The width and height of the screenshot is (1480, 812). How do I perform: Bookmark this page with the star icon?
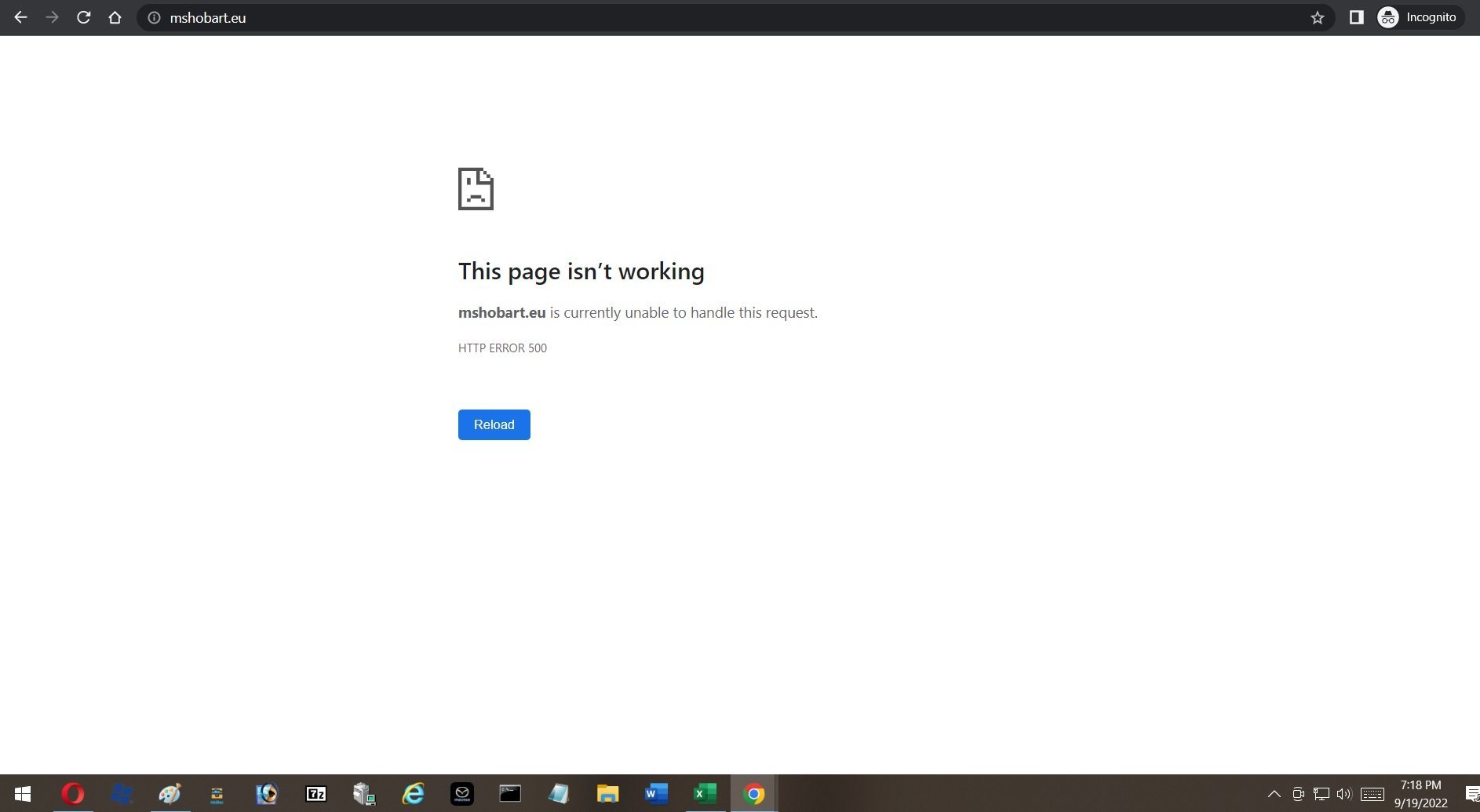point(1318,17)
